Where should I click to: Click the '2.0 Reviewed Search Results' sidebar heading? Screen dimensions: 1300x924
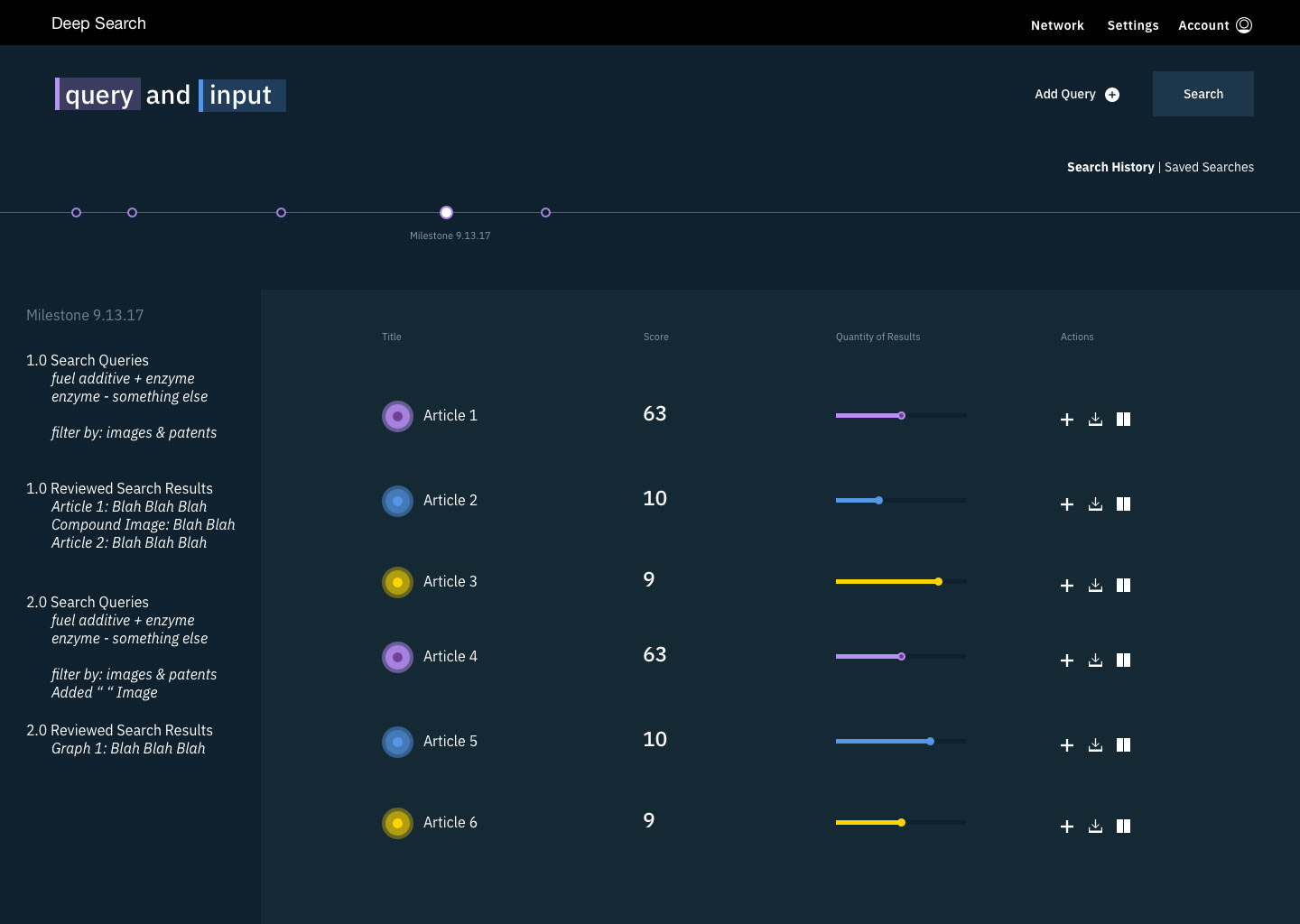(119, 730)
